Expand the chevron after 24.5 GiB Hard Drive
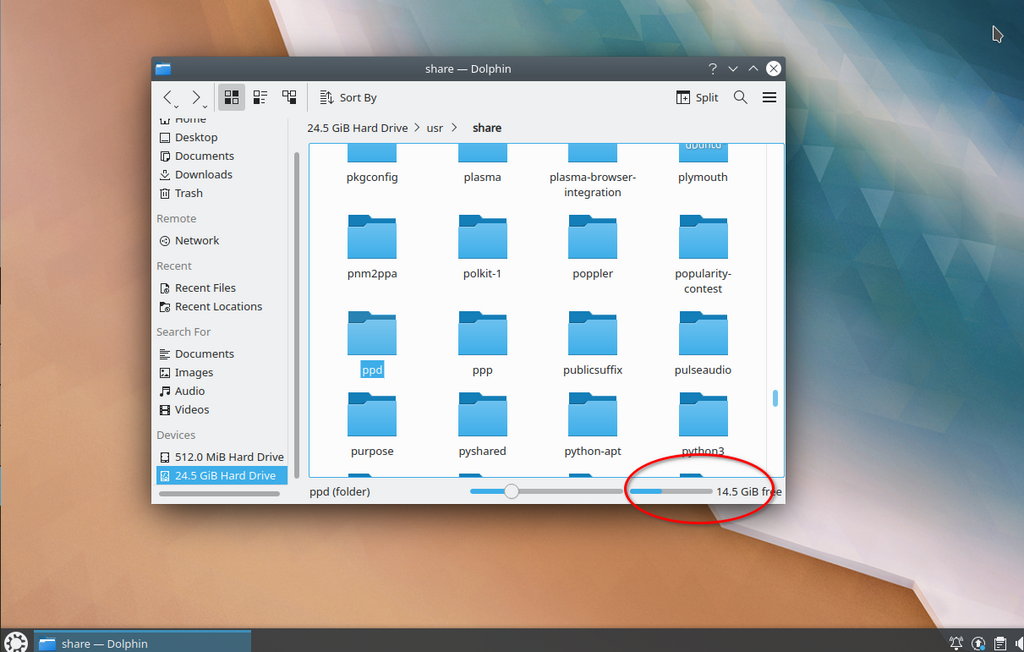This screenshot has height=652, width=1024. 417,128
